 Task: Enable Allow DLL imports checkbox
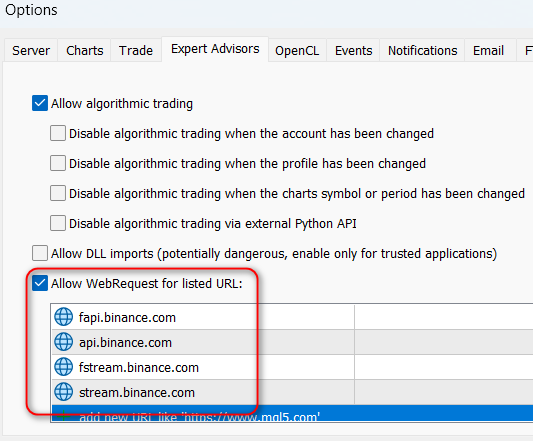coord(40,253)
